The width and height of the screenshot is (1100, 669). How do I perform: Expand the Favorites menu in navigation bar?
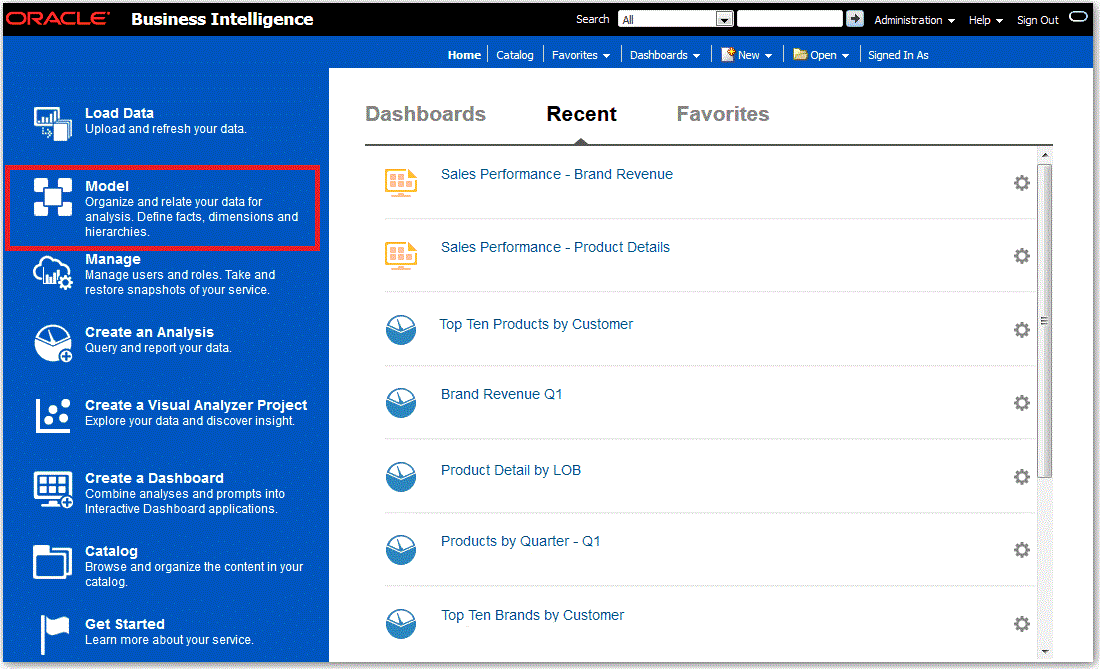tap(580, 55)
